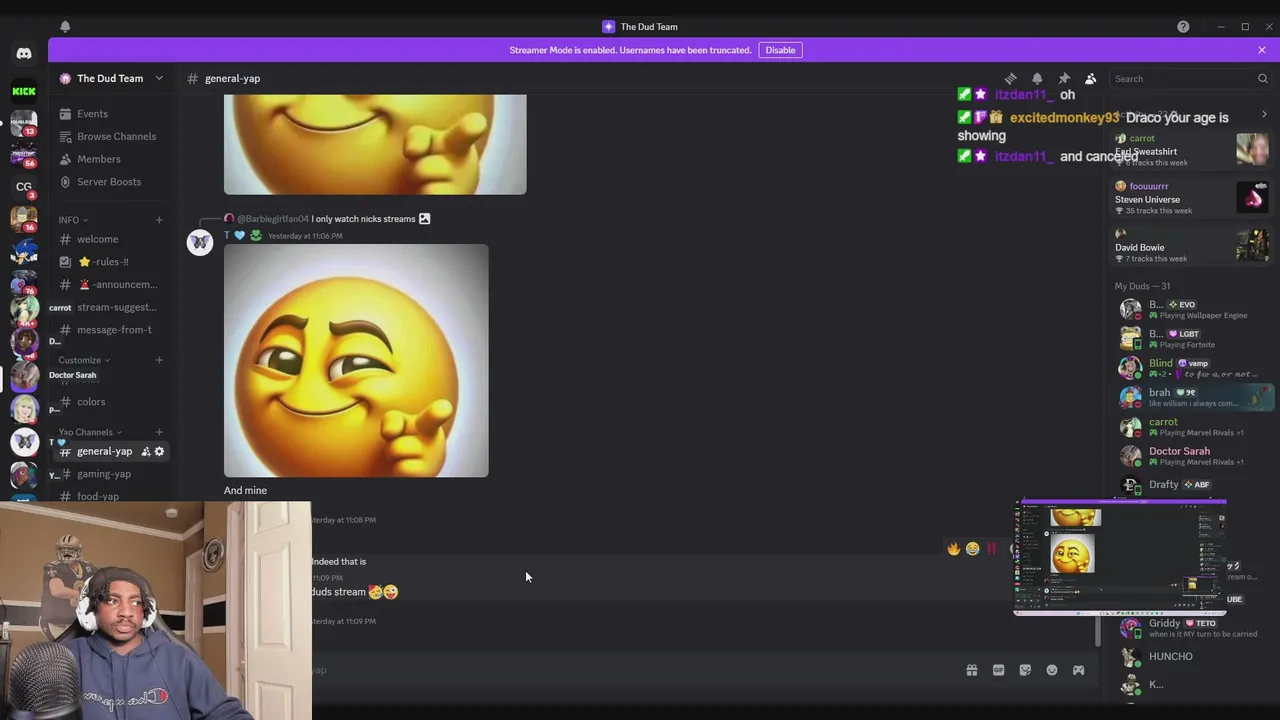1280x720 pixels.
Task: Invite people to general-yap
Action: (x=145, y=451)
